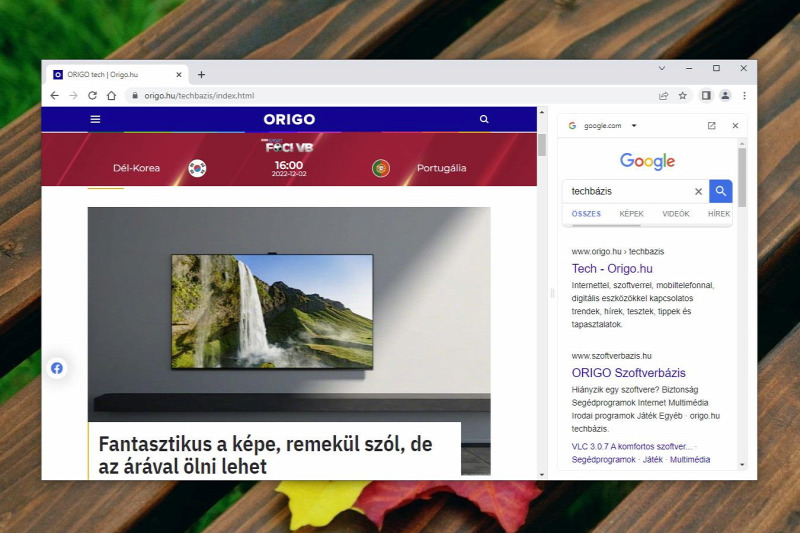Click the side panel scroll down arrow
This screenshot has height=533, width=800.
click(742, 465)
